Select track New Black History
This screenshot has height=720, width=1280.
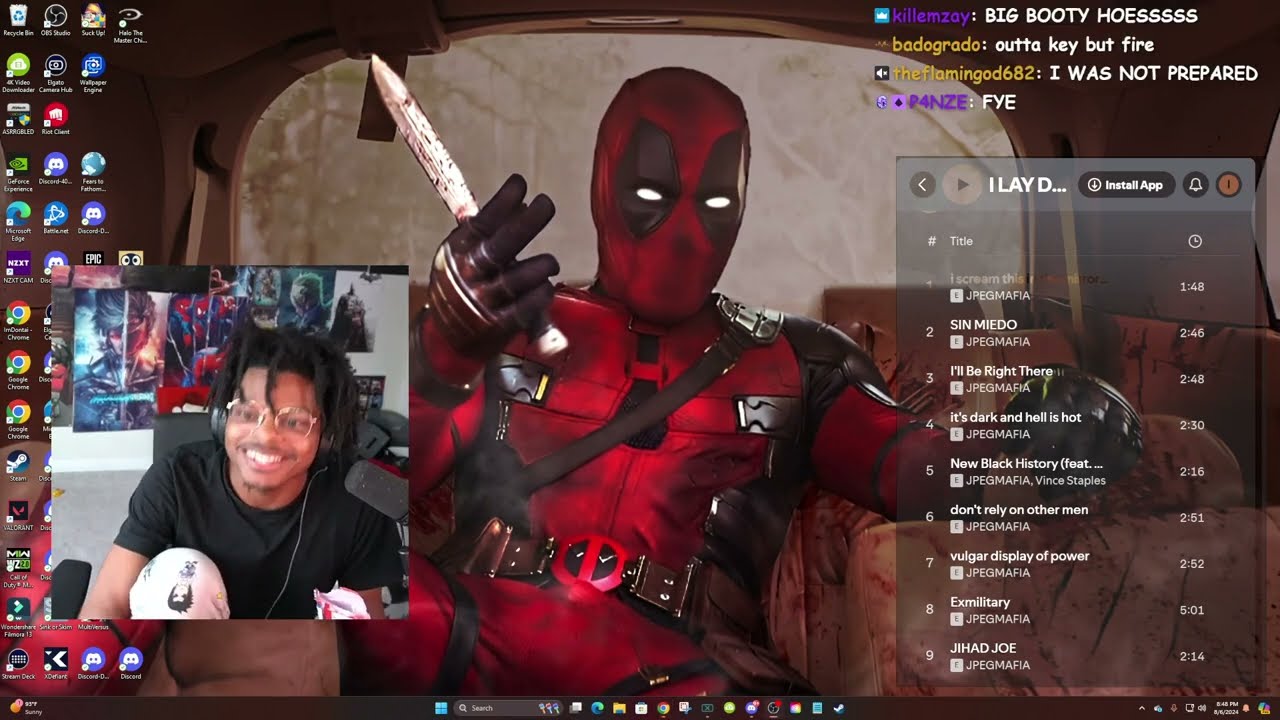1075,471
